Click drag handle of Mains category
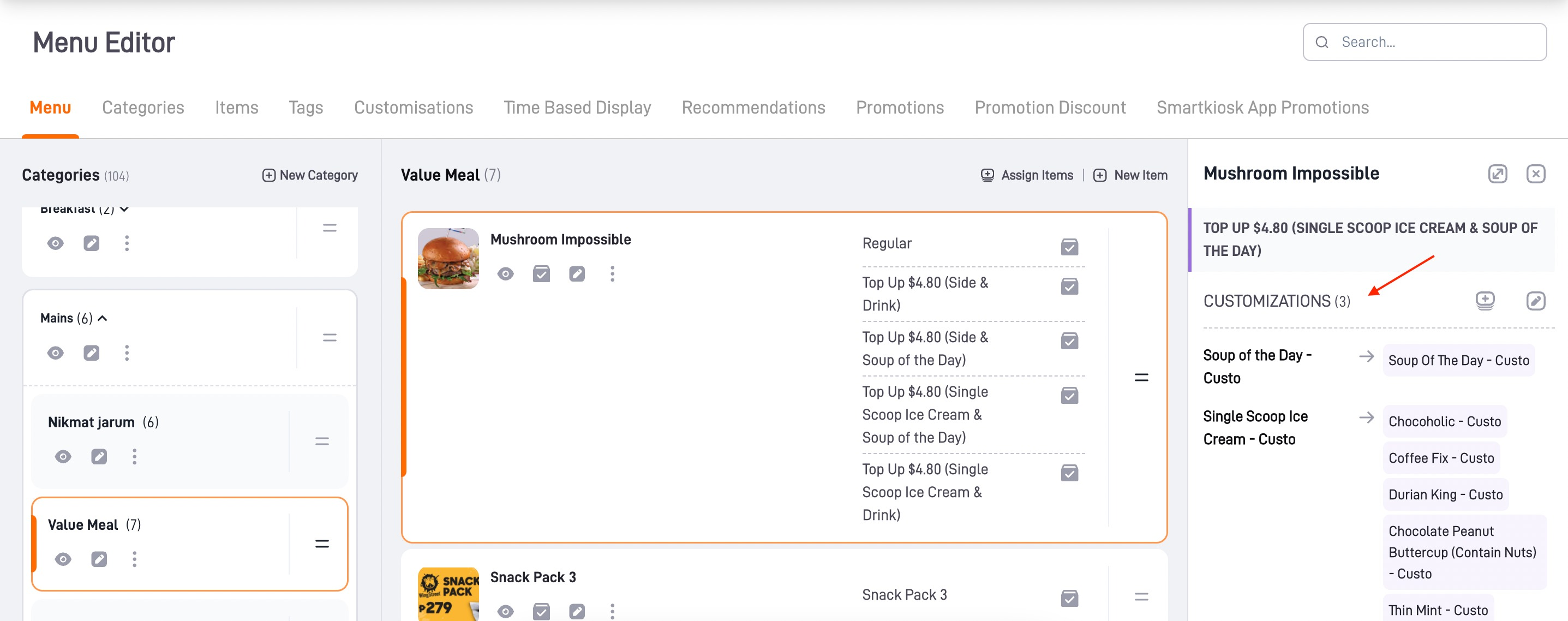Image resolution: width=1568 pixels, height=621 pixels. [x=330, y=337]
